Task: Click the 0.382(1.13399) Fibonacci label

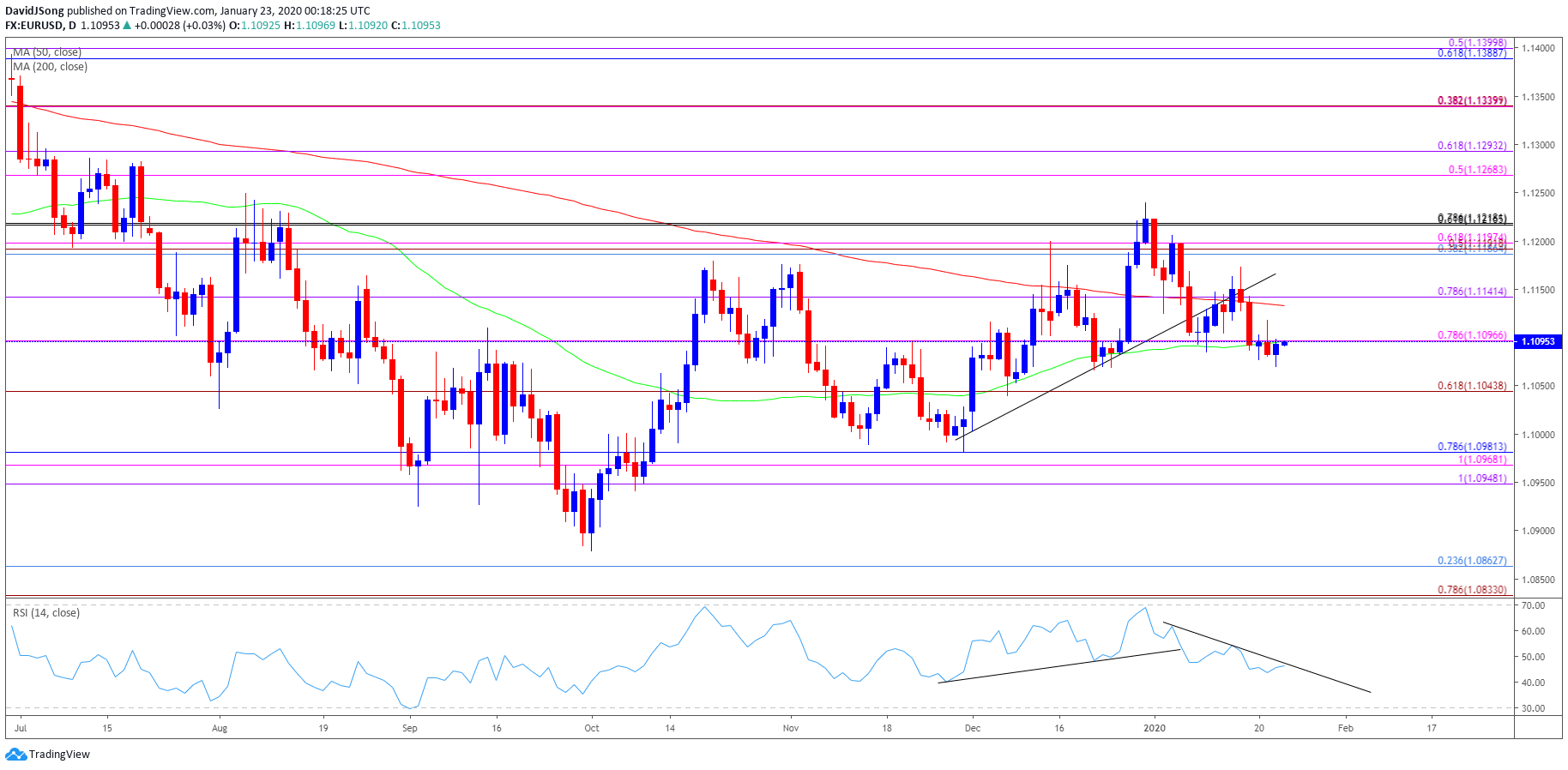Action: coord(1472,100)
